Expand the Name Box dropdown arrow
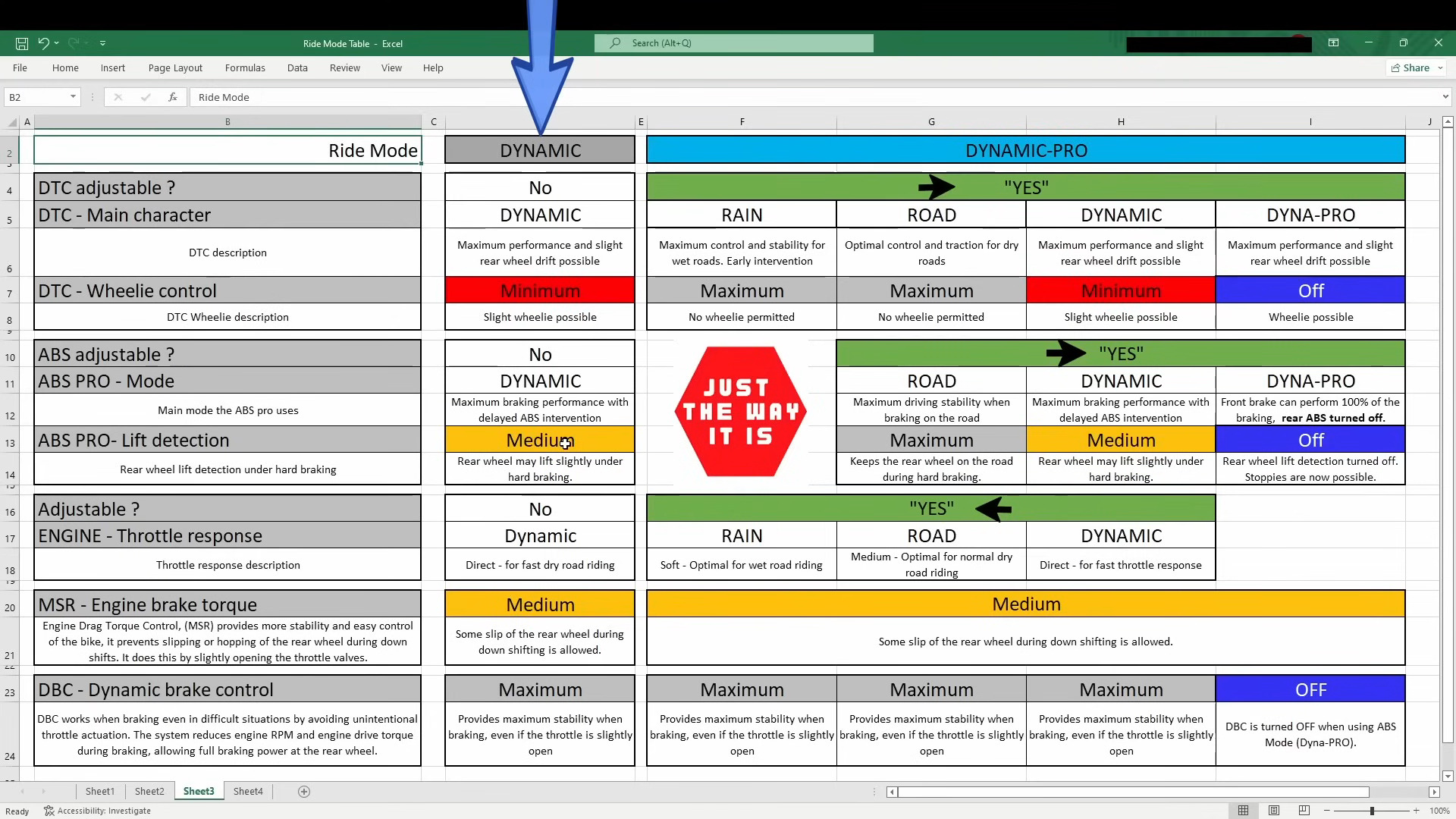 73,97
